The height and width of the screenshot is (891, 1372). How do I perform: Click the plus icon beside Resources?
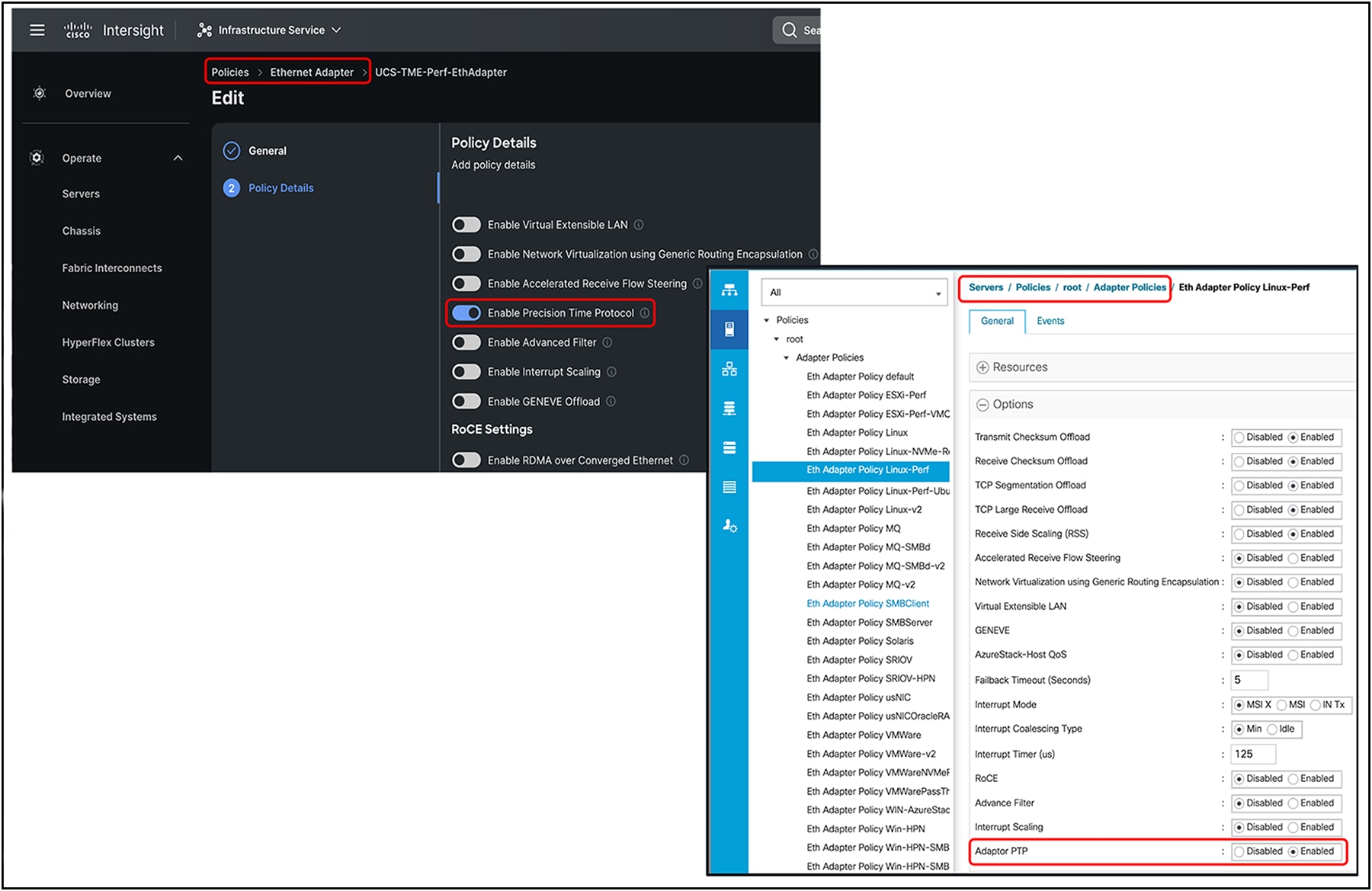(983, 367)
